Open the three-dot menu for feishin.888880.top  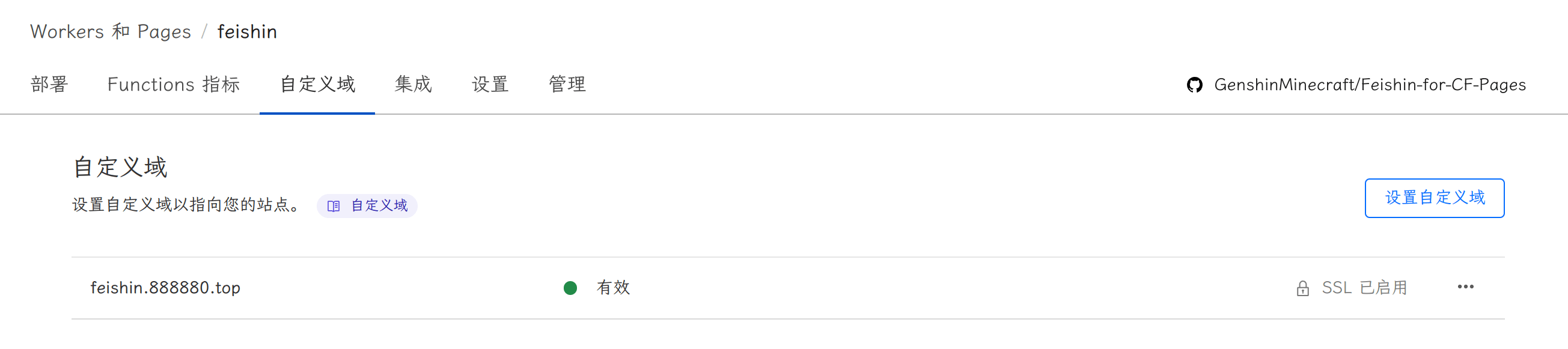click(1465, 287)
